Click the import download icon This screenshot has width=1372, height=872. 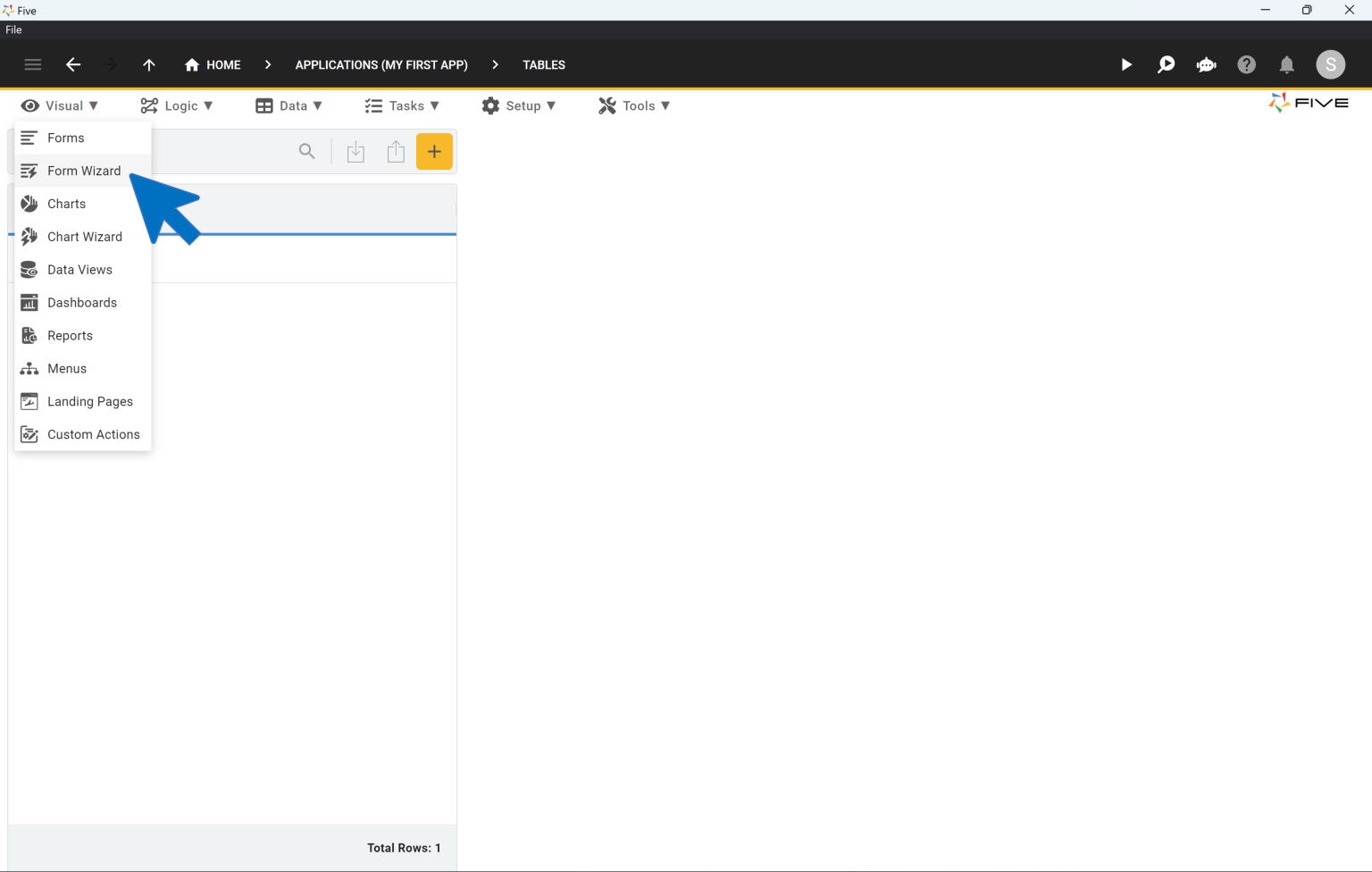tap(356, 152)
